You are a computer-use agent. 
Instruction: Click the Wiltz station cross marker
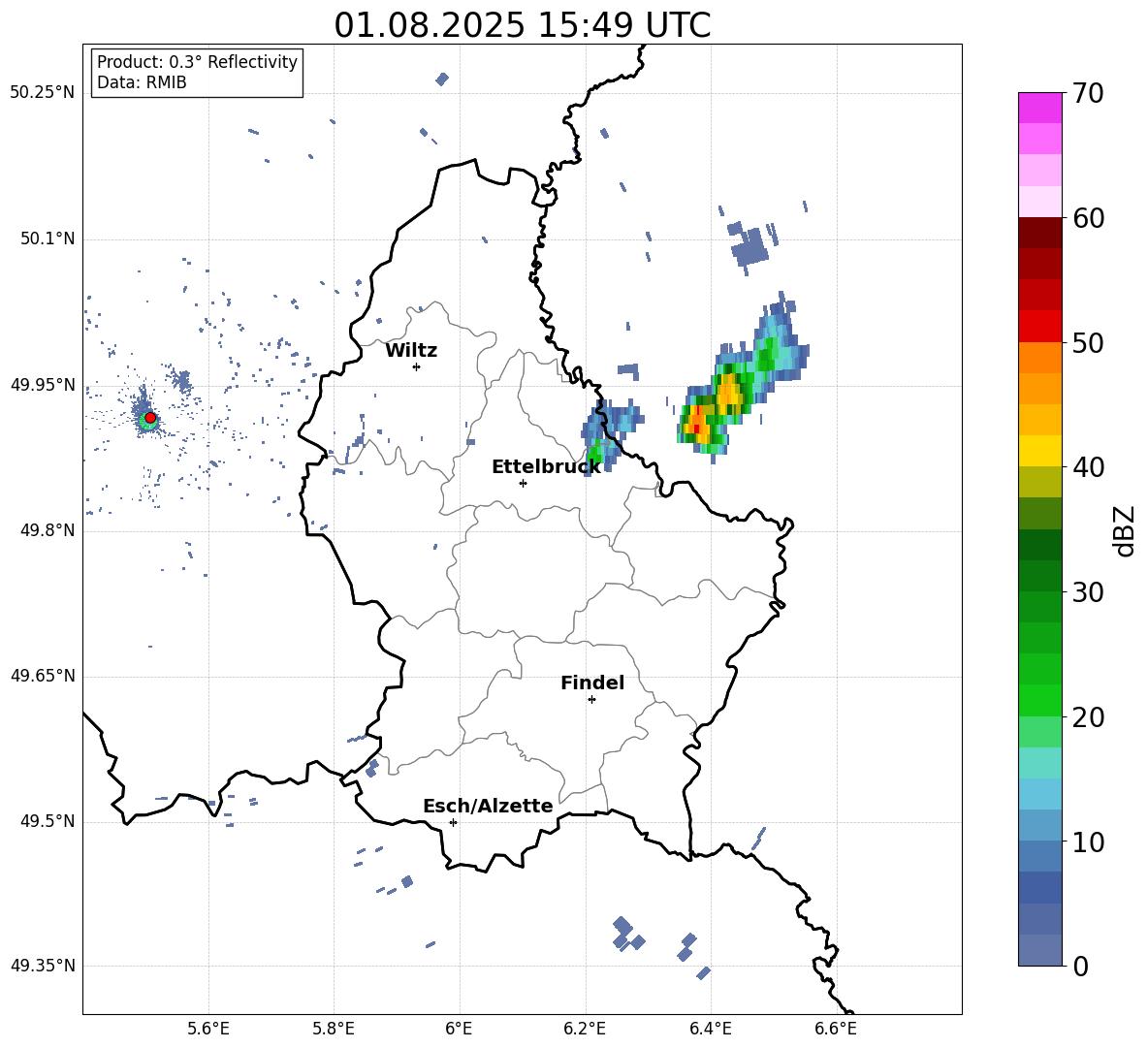click(416, 366)
